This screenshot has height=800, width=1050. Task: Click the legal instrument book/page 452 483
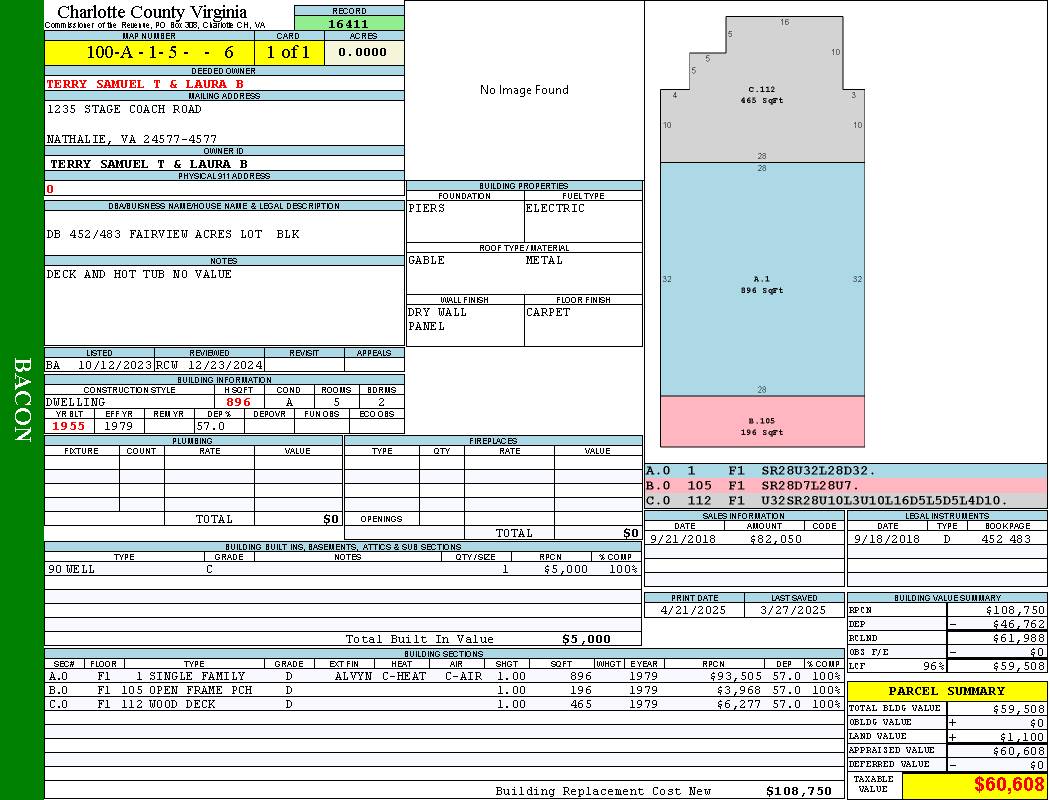(1006, 539)
